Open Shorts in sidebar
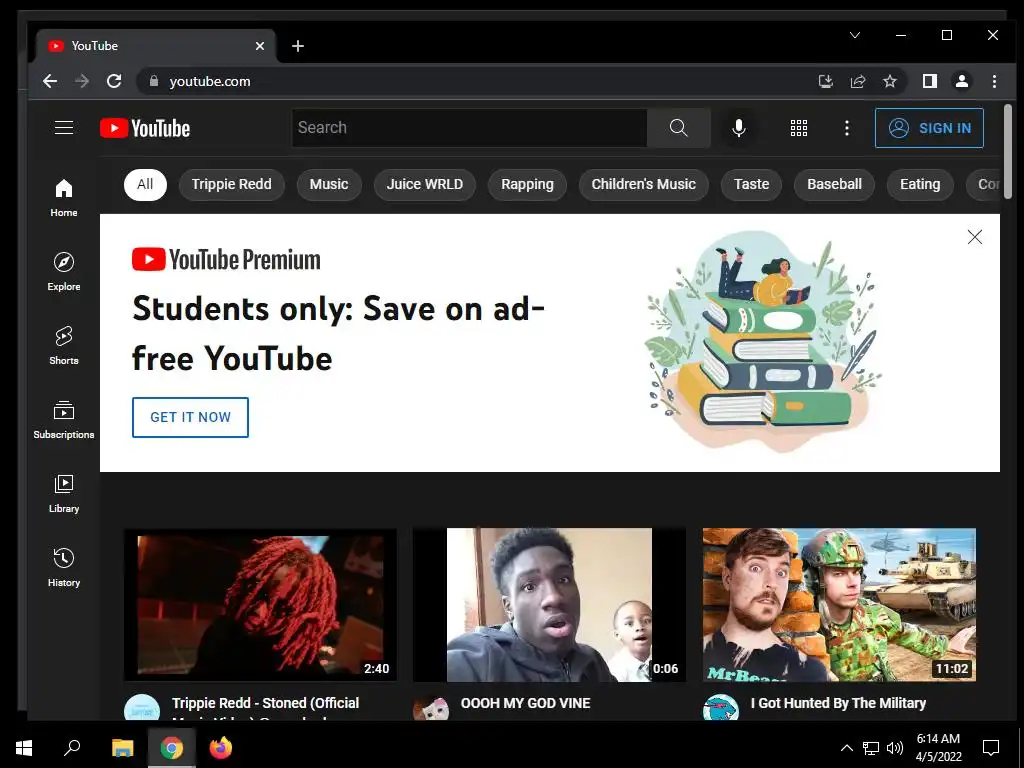The image size is (1024, 768). point(63,345)
